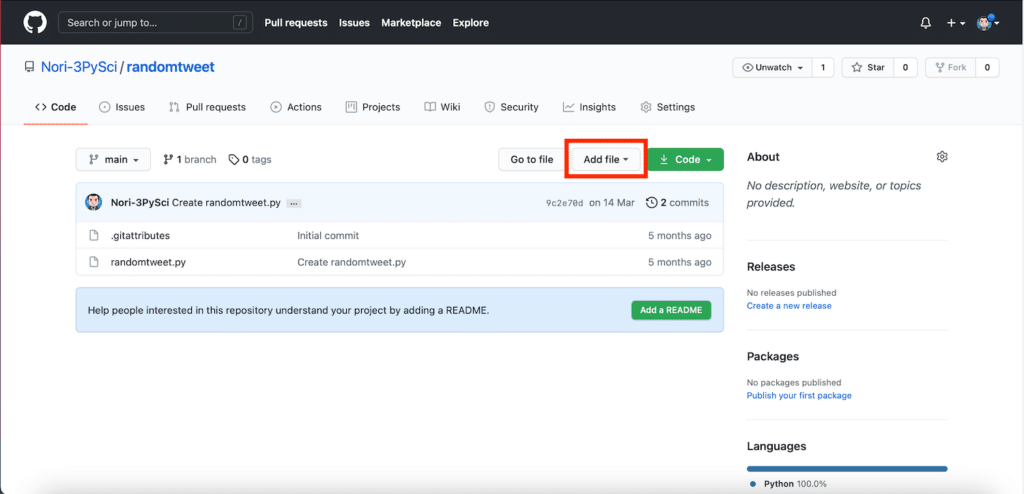
Task: Switch to the Issues tab
Action: 121,107
